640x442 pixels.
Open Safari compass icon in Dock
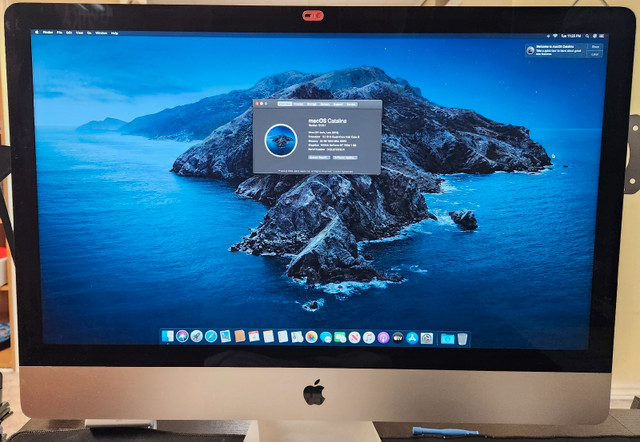tap(211, 337)
